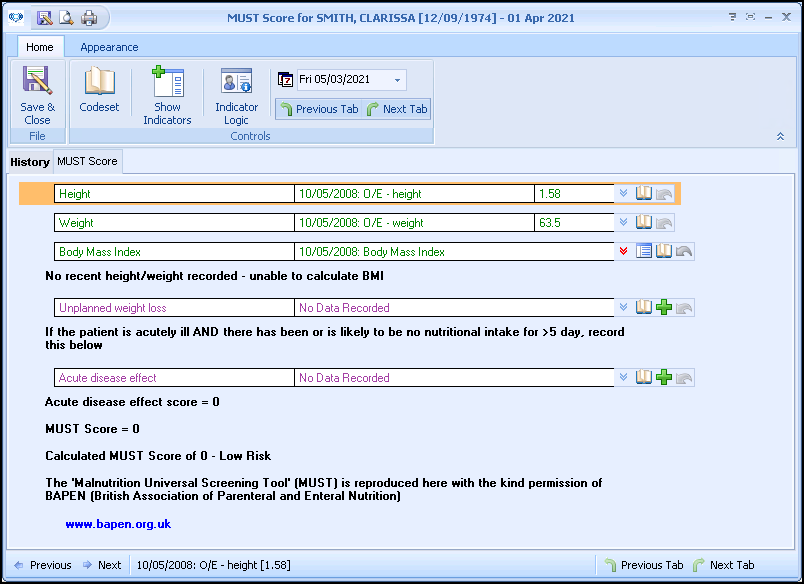Screen dimensions: 804x584
Task: Click the green plus for Unplanned weight loss
Action: (663, 308)
